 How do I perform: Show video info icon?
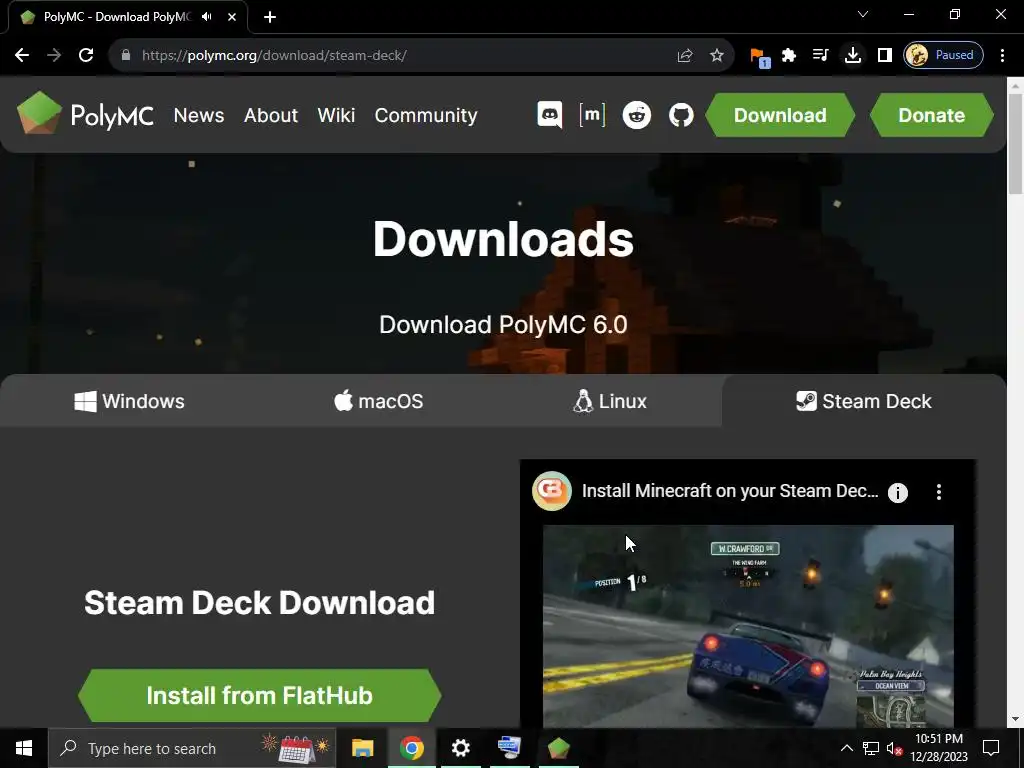[898, 492]
